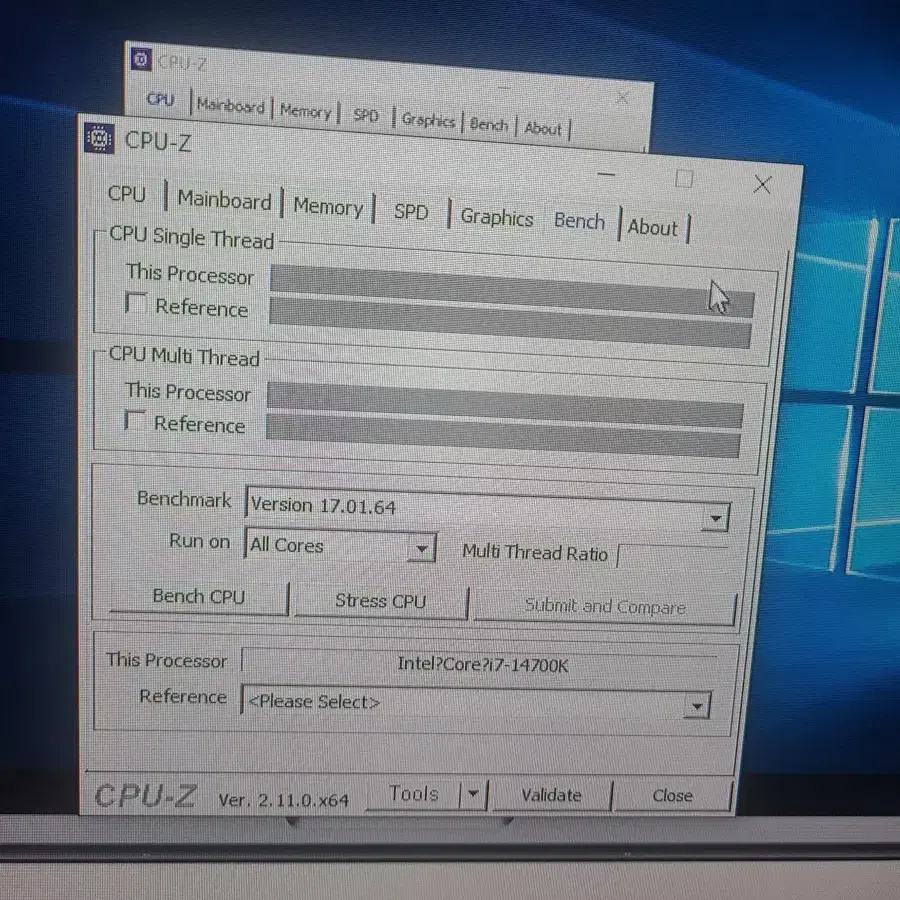900x900 pixels.
Task: Start the benchmark with Bench CPU
Action: [x=199, y=598]
